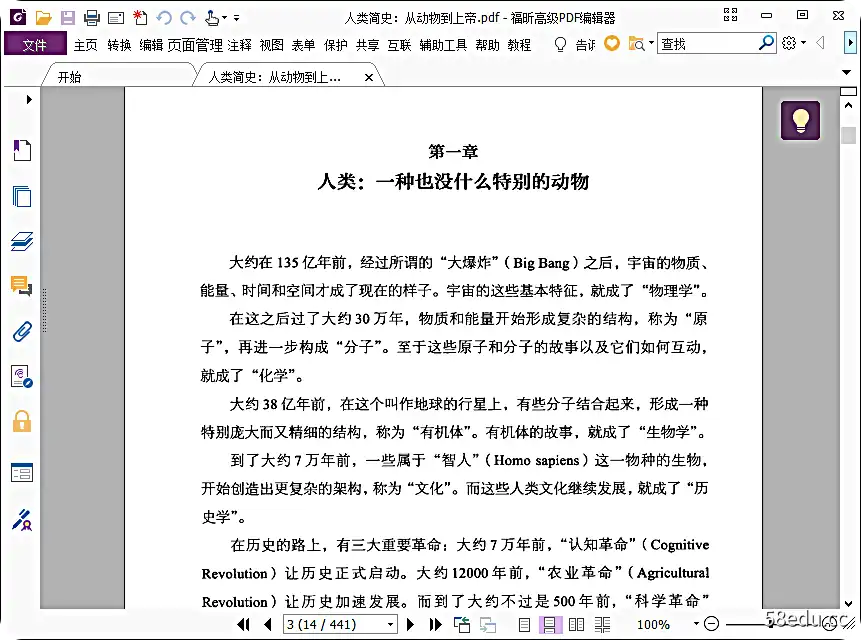Redo the last action

click(x=188, y=18)
